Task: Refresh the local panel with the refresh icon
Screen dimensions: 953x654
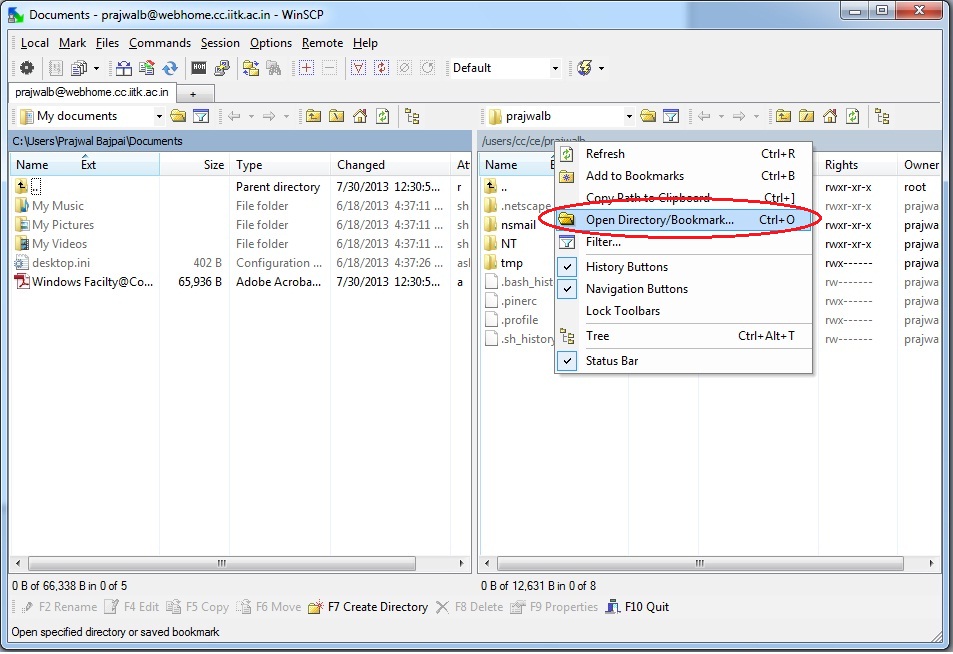Action: coord(384,116)
